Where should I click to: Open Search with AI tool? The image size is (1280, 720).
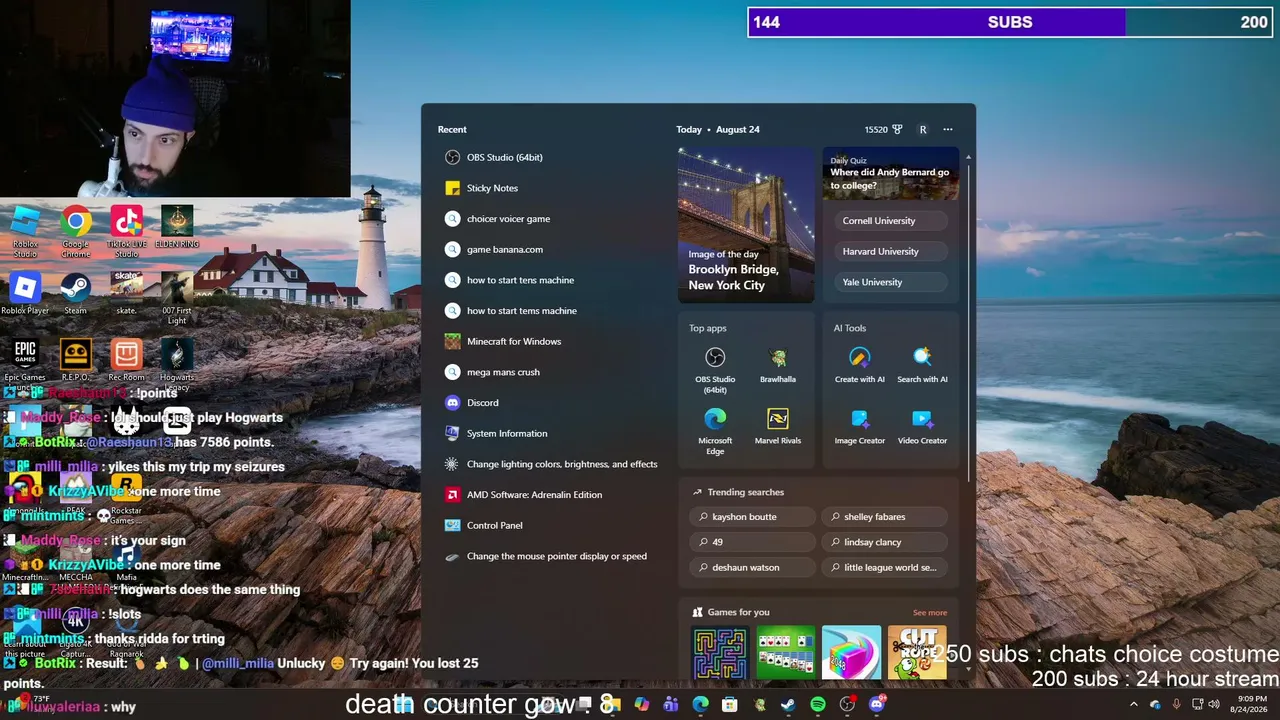tap(922, 365)
